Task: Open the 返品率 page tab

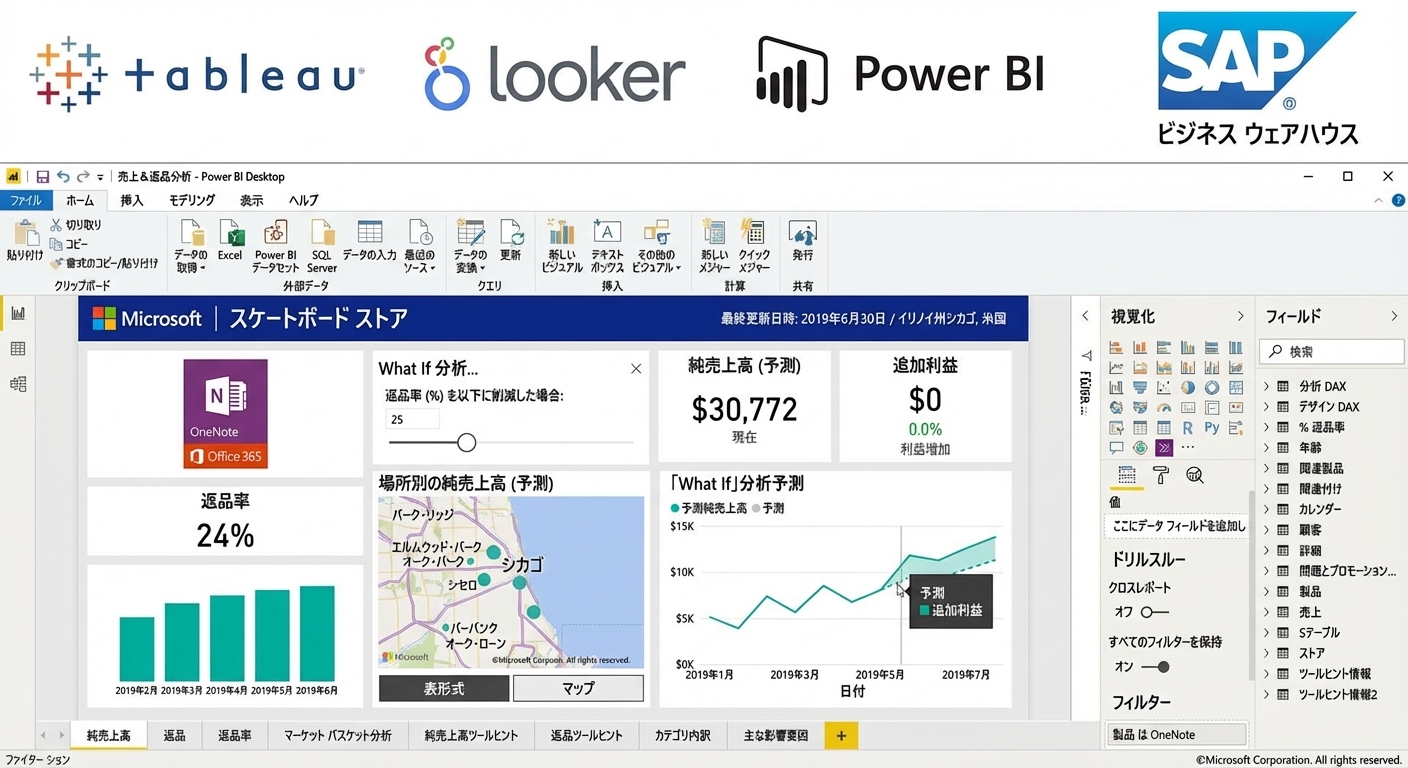Action: (x=235, y=736)
